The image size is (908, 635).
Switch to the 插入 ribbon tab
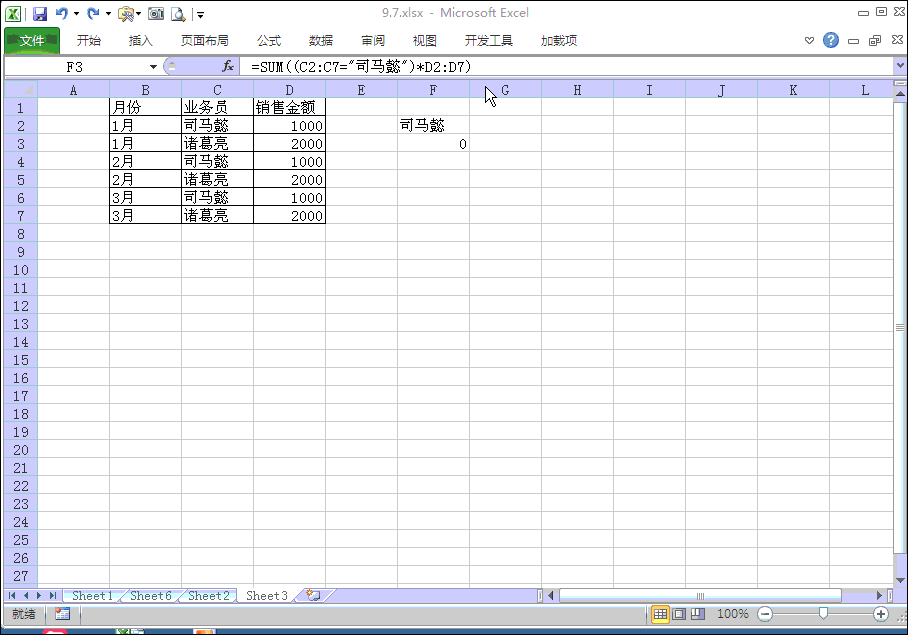[x=140, y=41]
